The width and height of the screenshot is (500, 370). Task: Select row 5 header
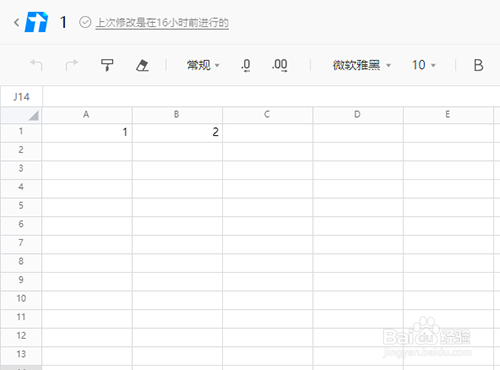click(21, 206)
